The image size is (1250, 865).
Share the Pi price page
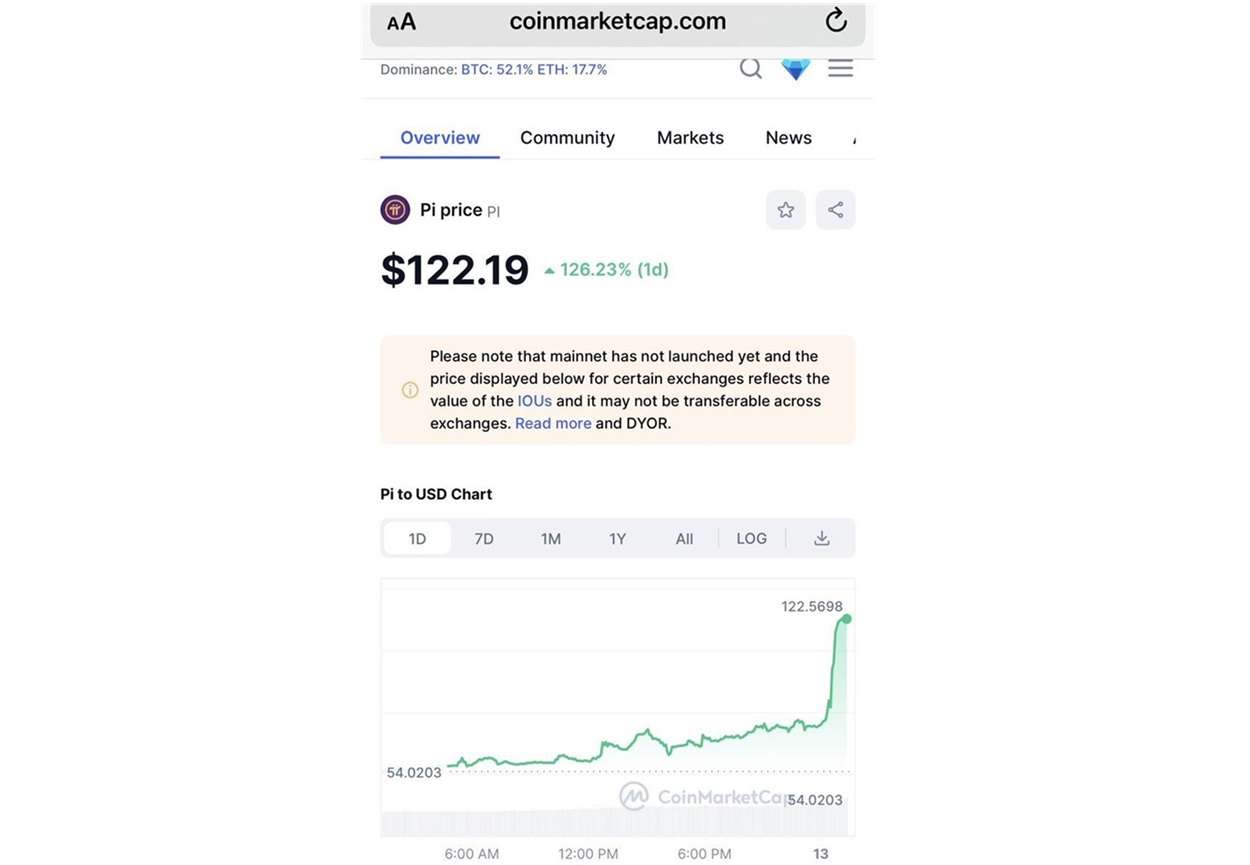[836, 210]
